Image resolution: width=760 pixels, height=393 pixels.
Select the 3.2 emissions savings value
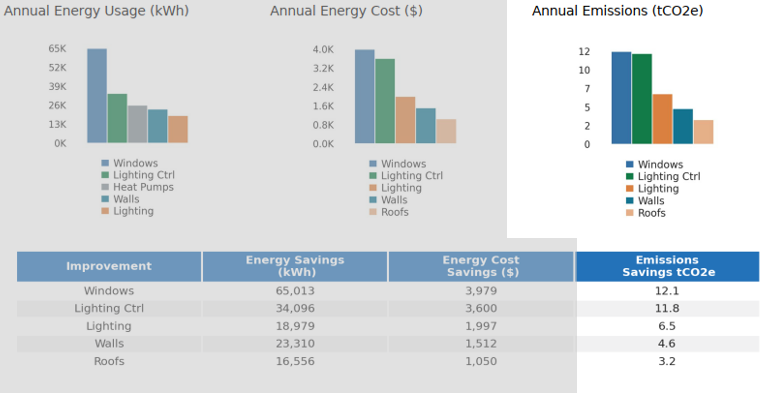tap(667, 361)
